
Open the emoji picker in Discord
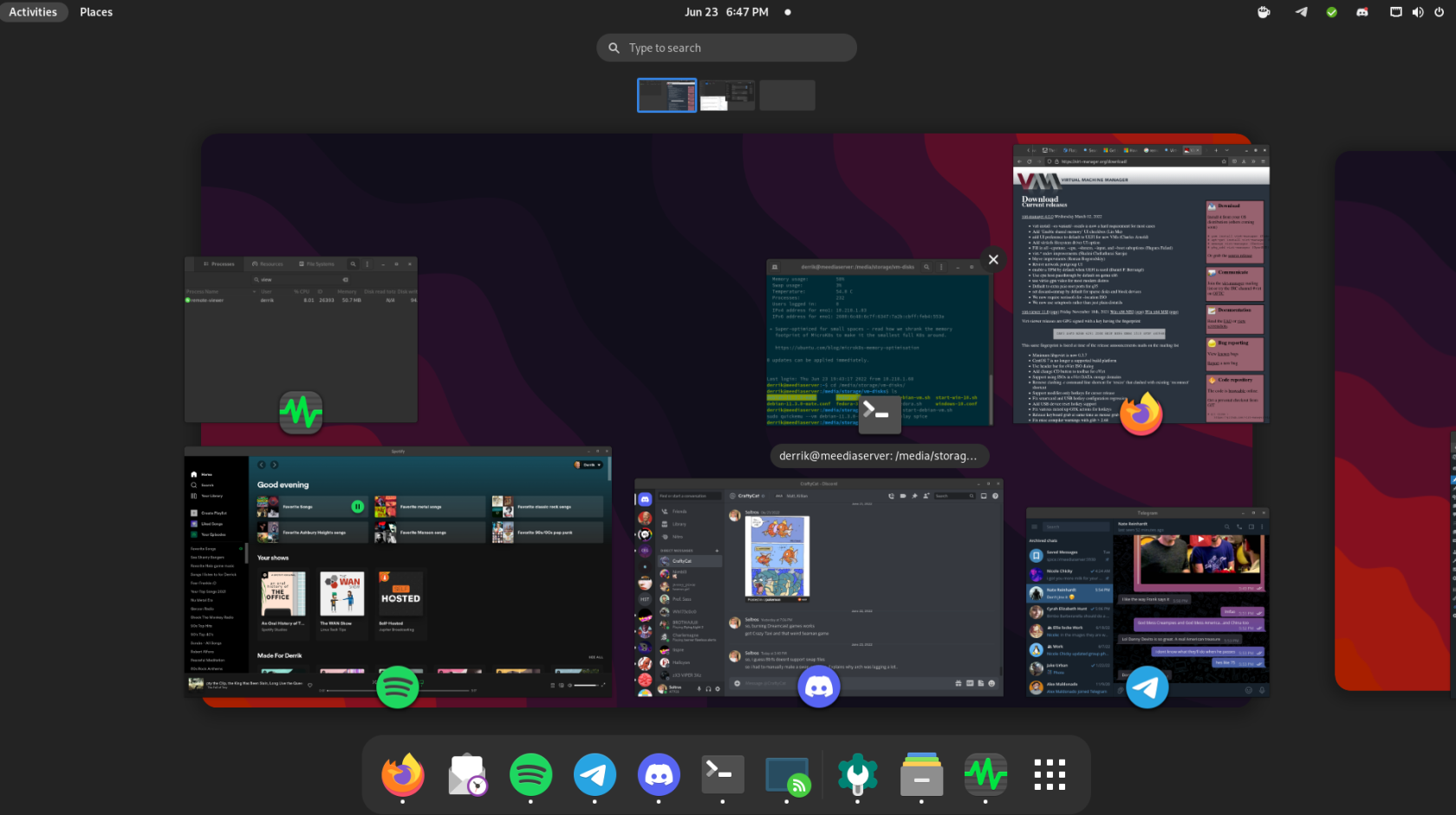coord(991,682)
